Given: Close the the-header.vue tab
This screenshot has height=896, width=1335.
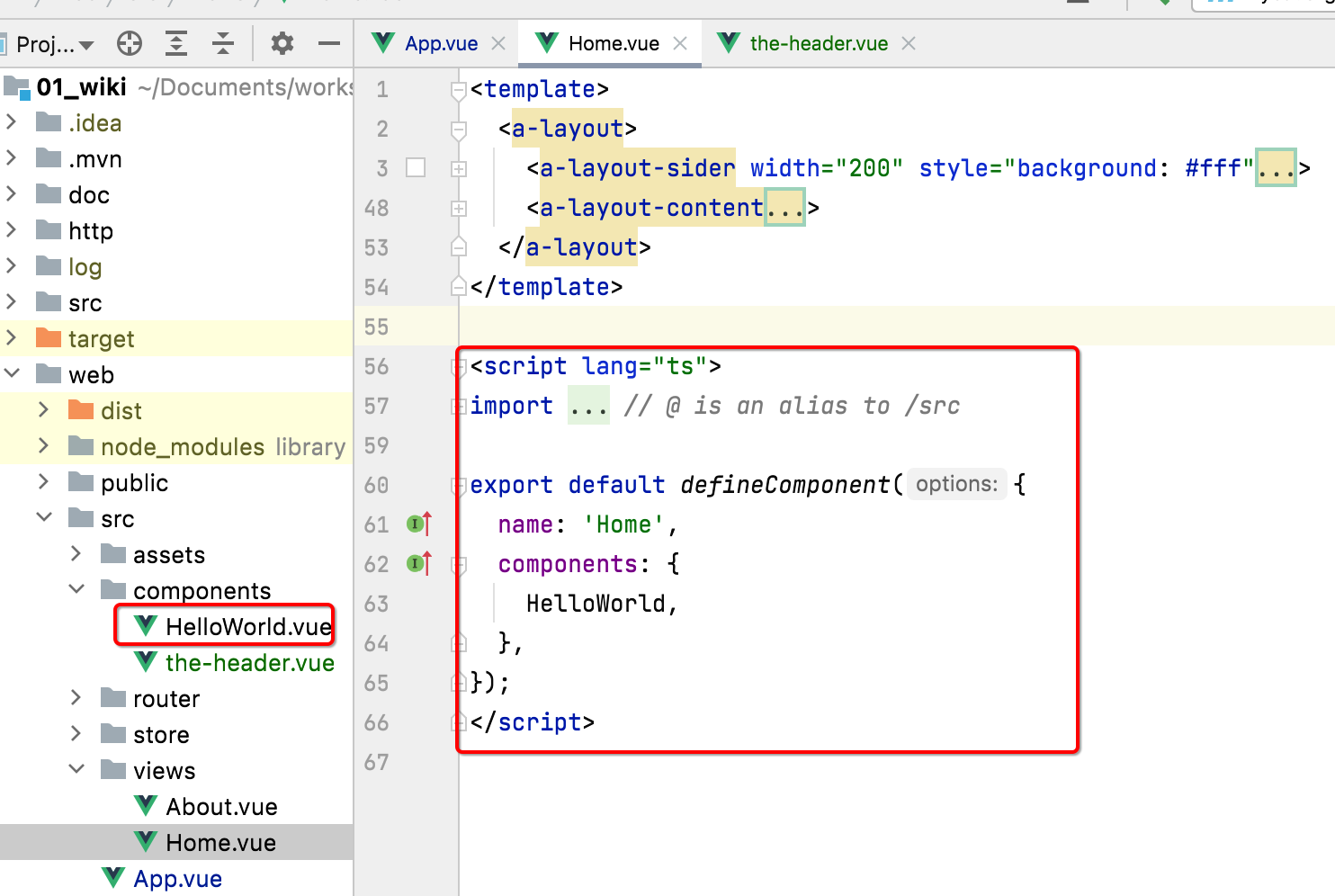Looking at the screenshot, I should click(x=909, y=43).
